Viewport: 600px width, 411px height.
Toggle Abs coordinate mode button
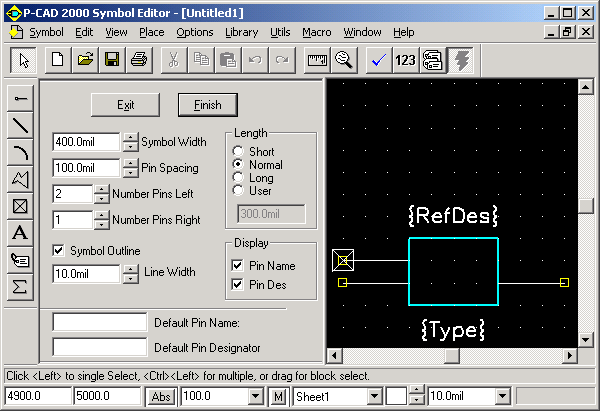(x=161, y=396)
